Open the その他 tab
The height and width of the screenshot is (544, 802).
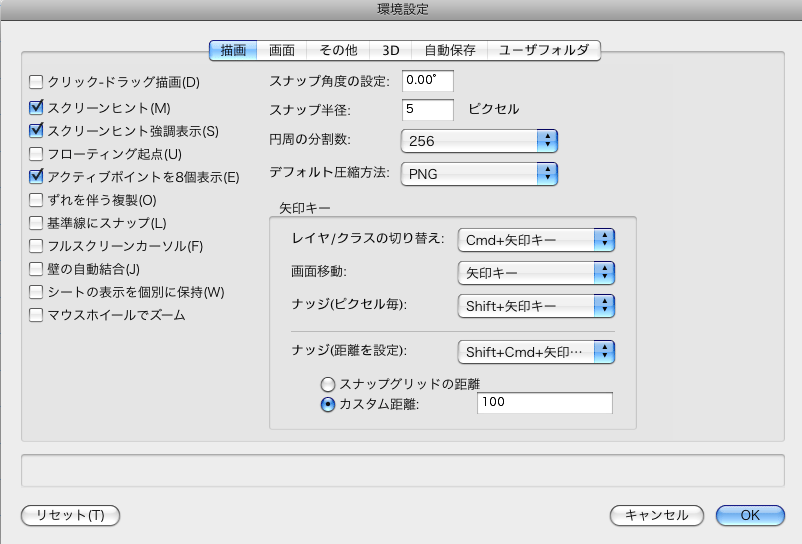[337, 50]
